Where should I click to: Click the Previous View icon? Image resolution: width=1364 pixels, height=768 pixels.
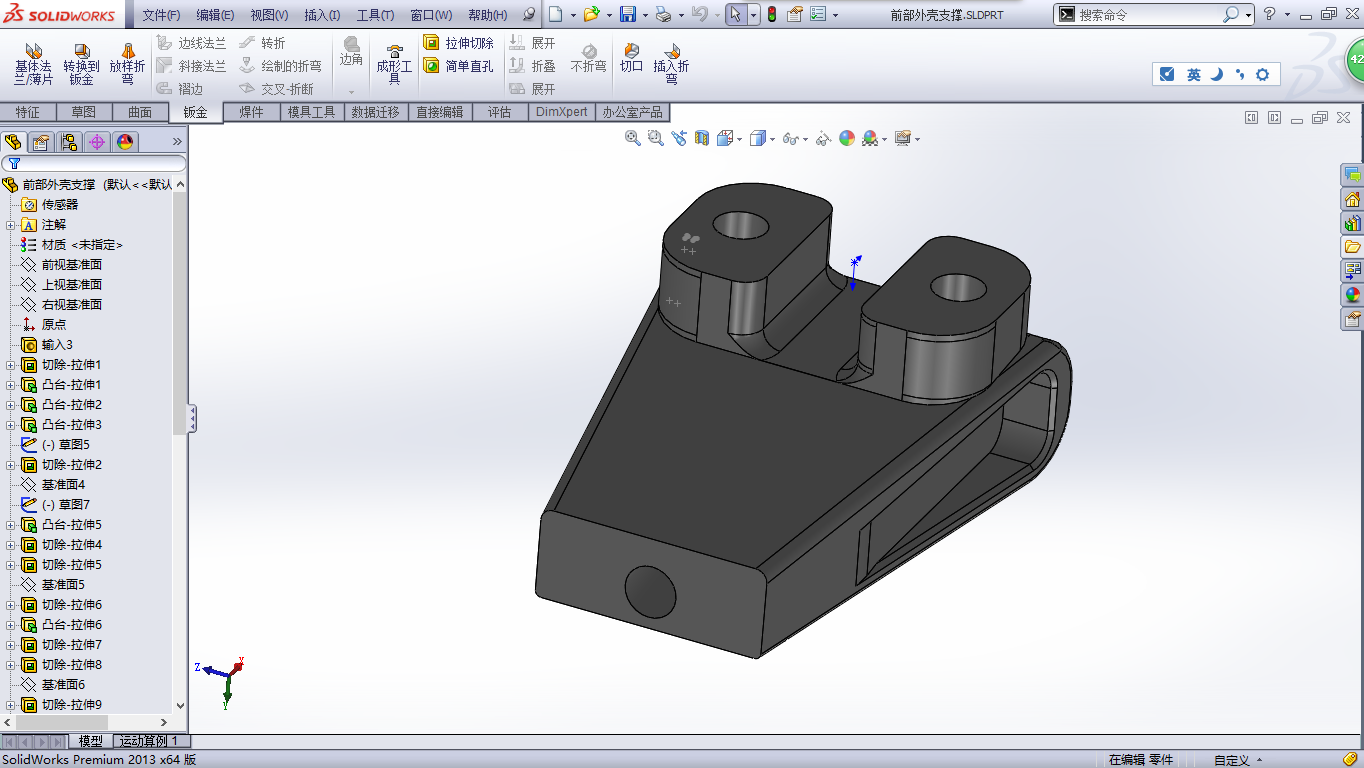pos(679,139)
